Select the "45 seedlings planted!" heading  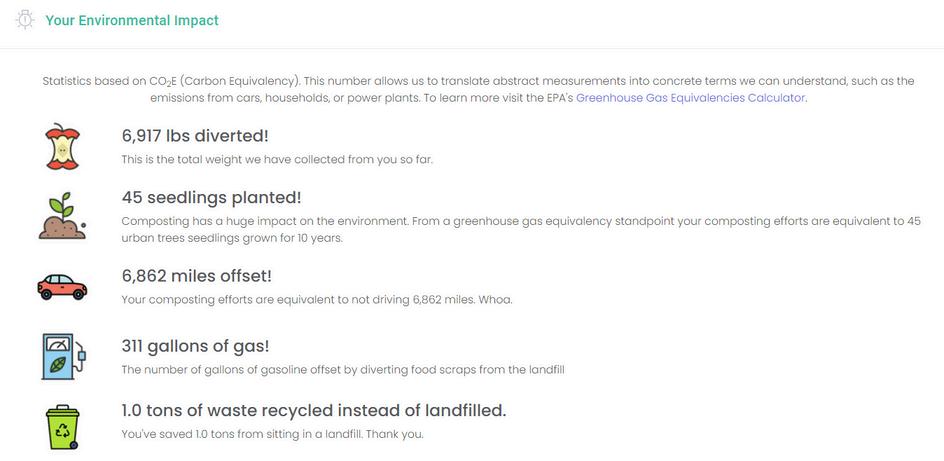pyautogui.click(x=211, y=198)
